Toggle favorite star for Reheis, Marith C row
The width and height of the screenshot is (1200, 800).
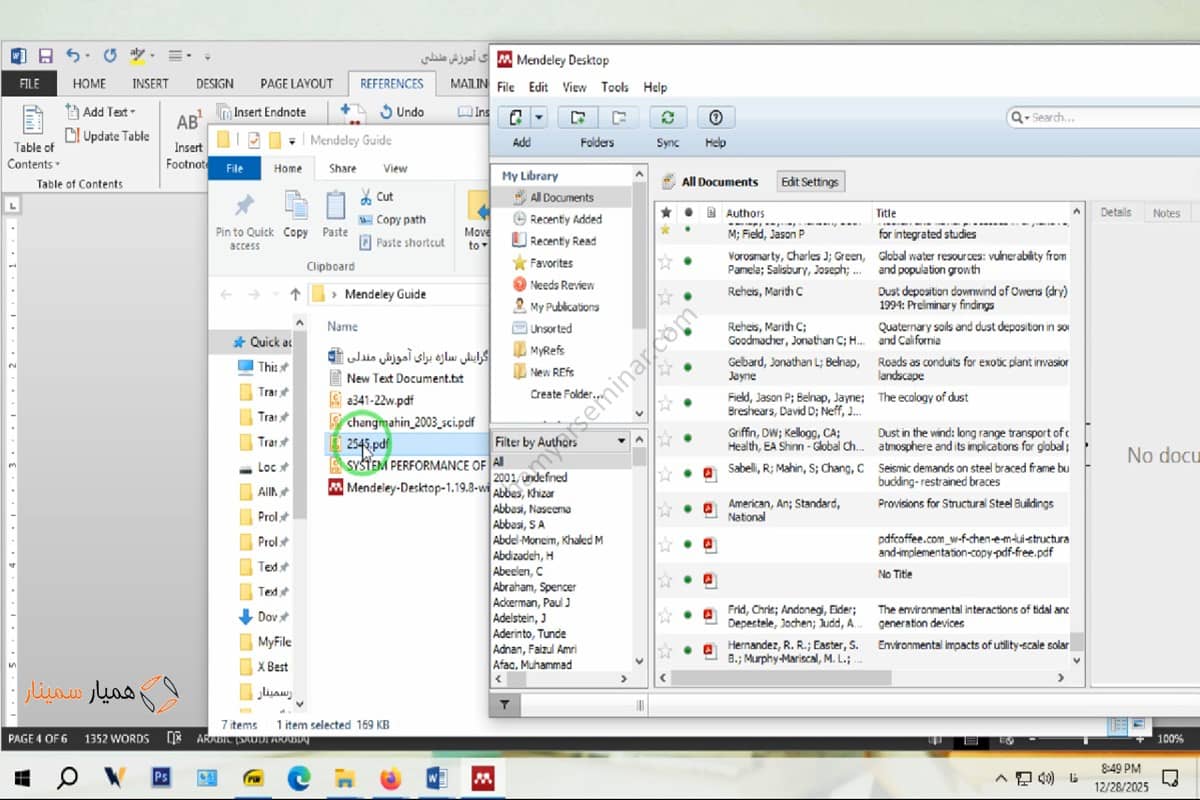[x=666, y=297]
